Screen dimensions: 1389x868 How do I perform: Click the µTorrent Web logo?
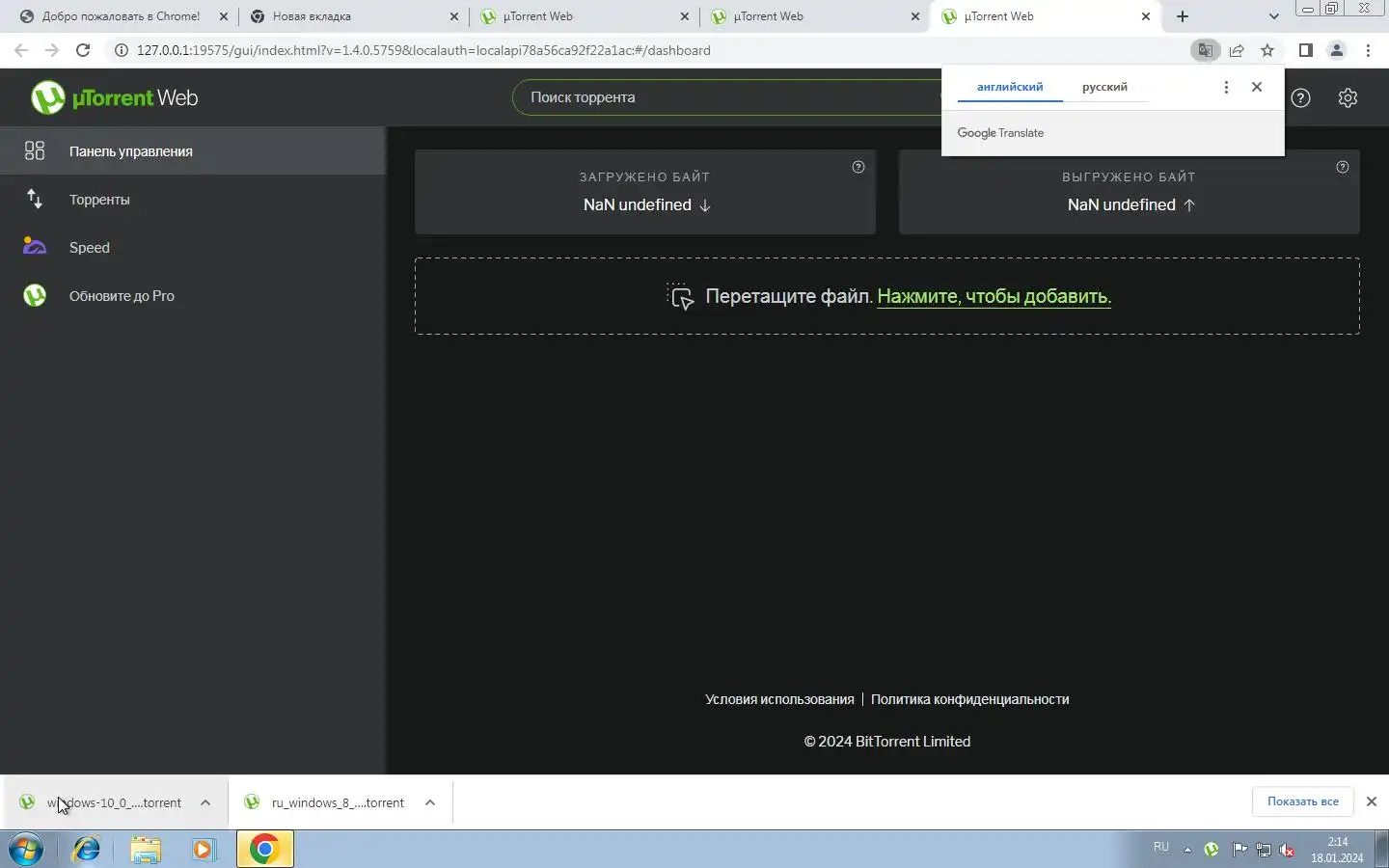(x=114, y=97)
